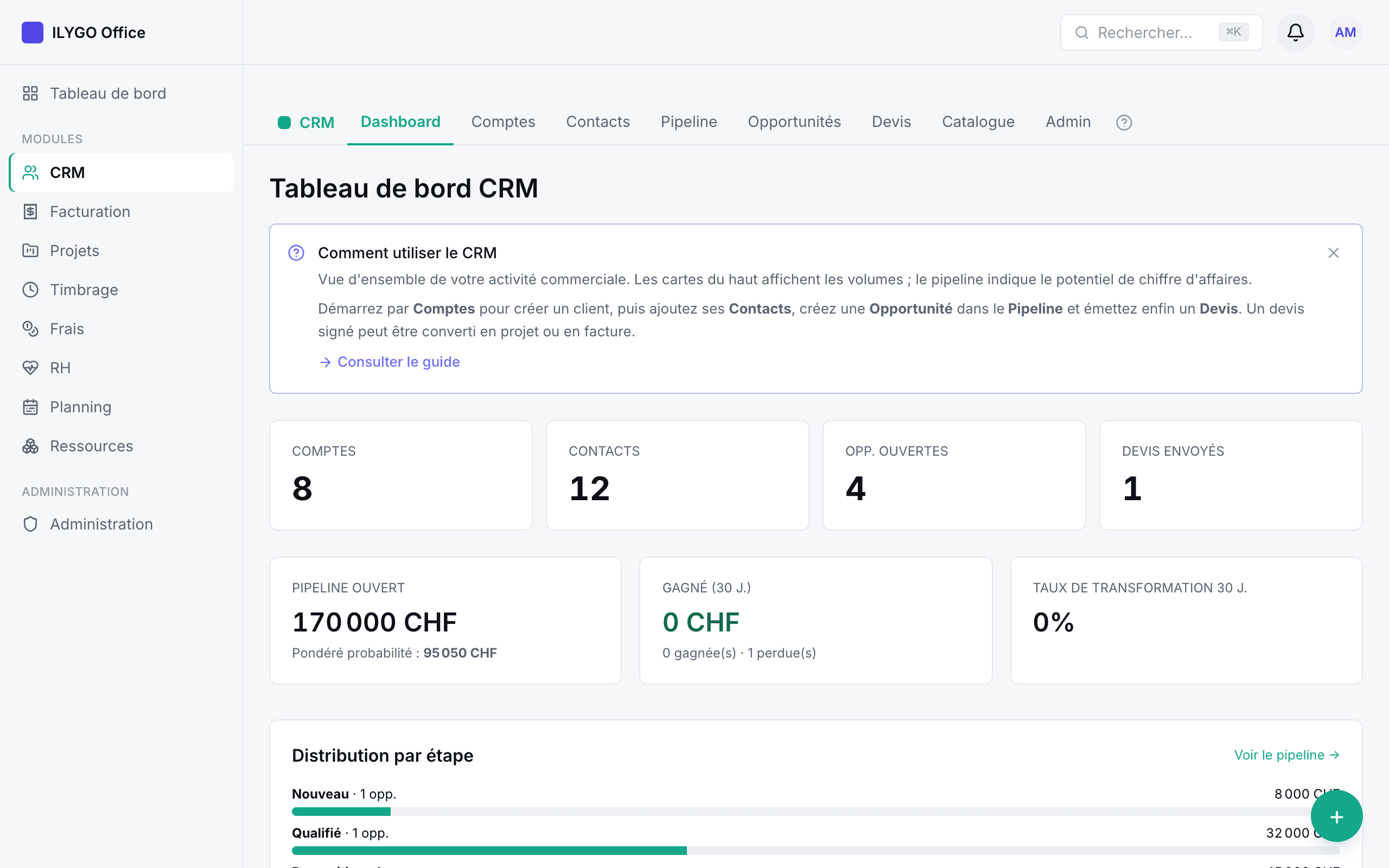
Task: Follow the Consulter le guide link
Action: click(x=390, y=362)
